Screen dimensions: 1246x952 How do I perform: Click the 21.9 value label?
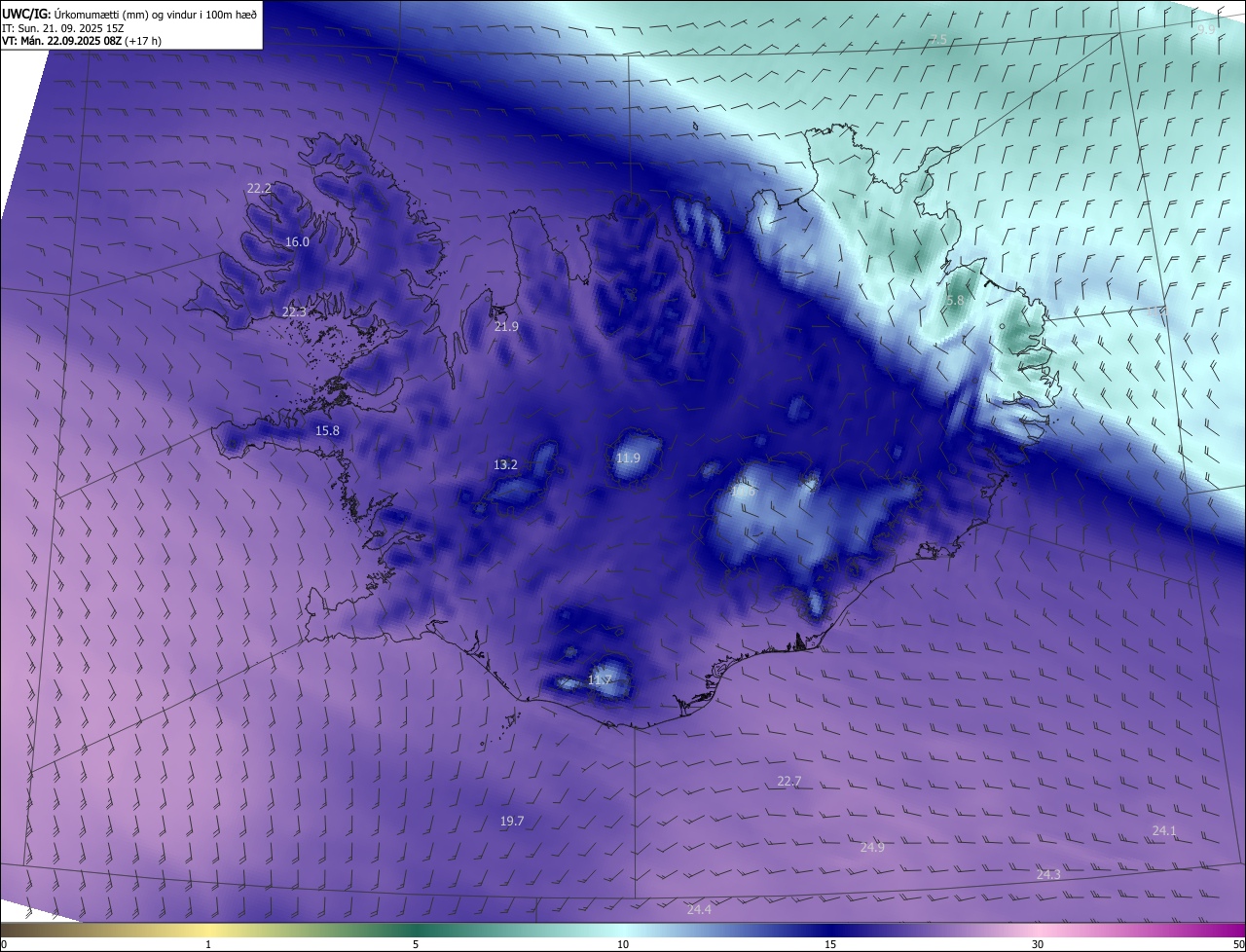[506, 326]
